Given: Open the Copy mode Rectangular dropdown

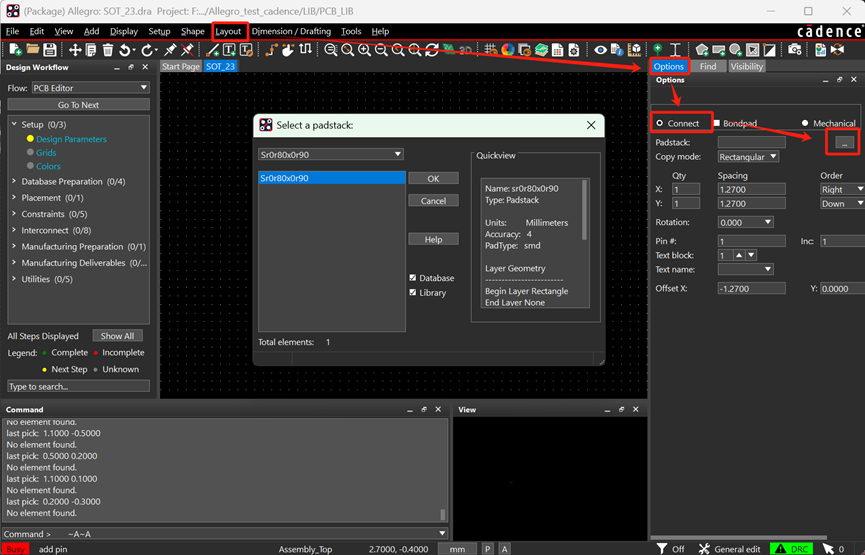Looking at the screenshot, I should [x=749, y=157].
